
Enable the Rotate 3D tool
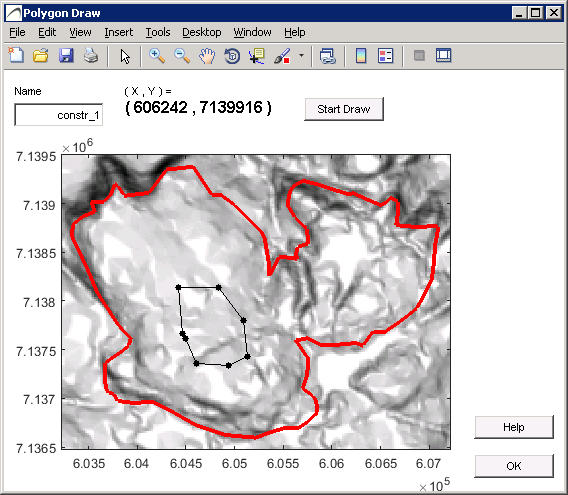click(232, 56)
